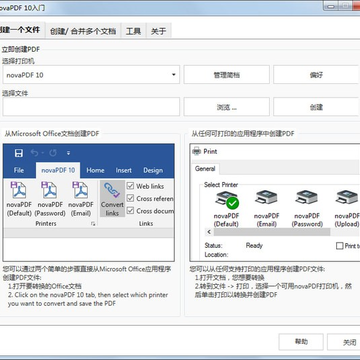Click the novaPDF 10 ribbon tab
360x360 pixels.
tap(58, 170)
